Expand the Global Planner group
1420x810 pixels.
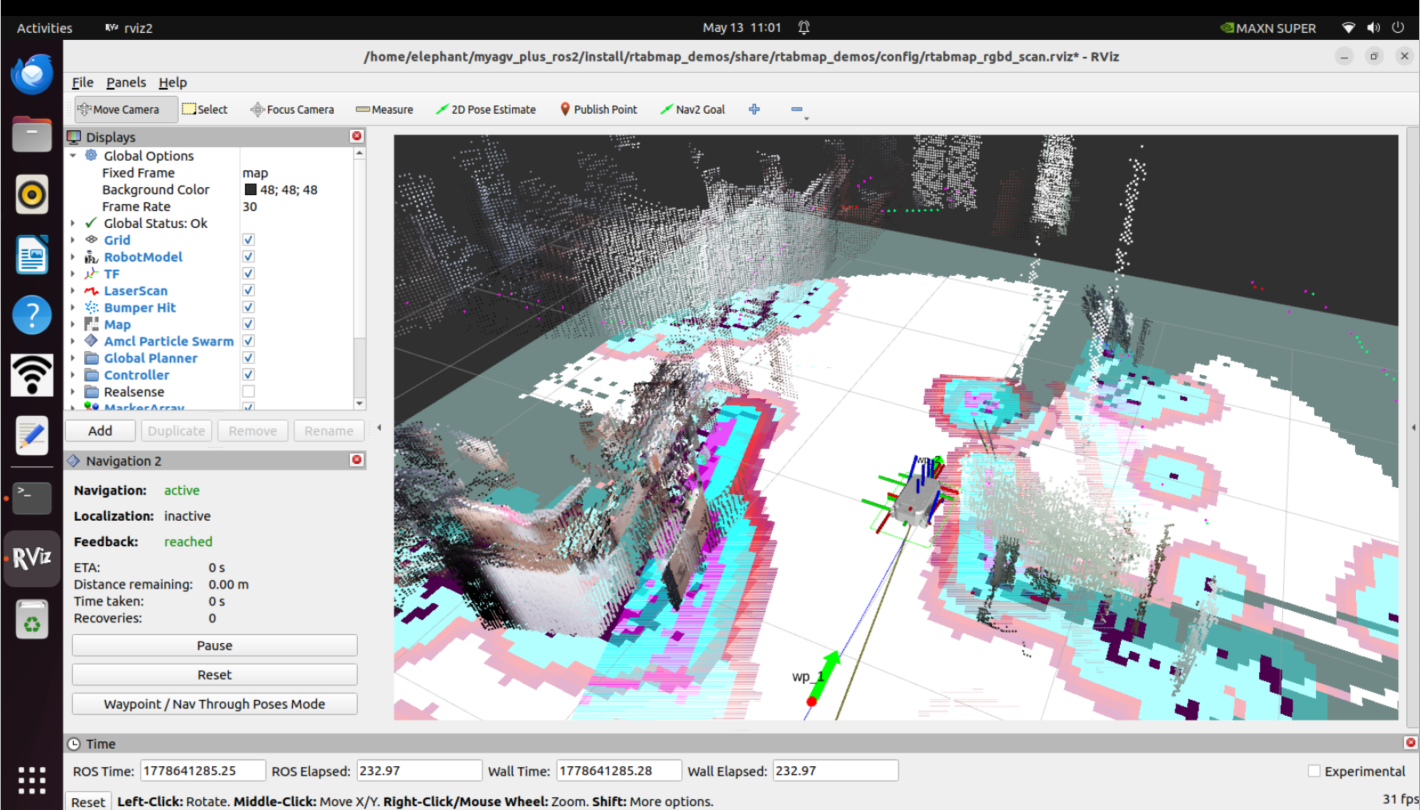coord(73,358)
